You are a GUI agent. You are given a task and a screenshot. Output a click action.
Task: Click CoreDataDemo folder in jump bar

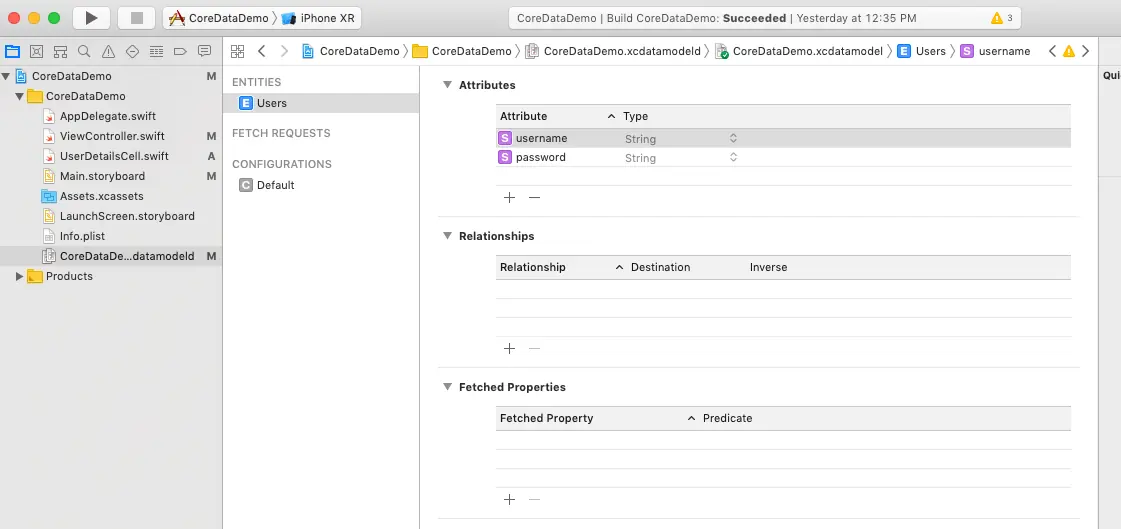(x=463, y=51)
